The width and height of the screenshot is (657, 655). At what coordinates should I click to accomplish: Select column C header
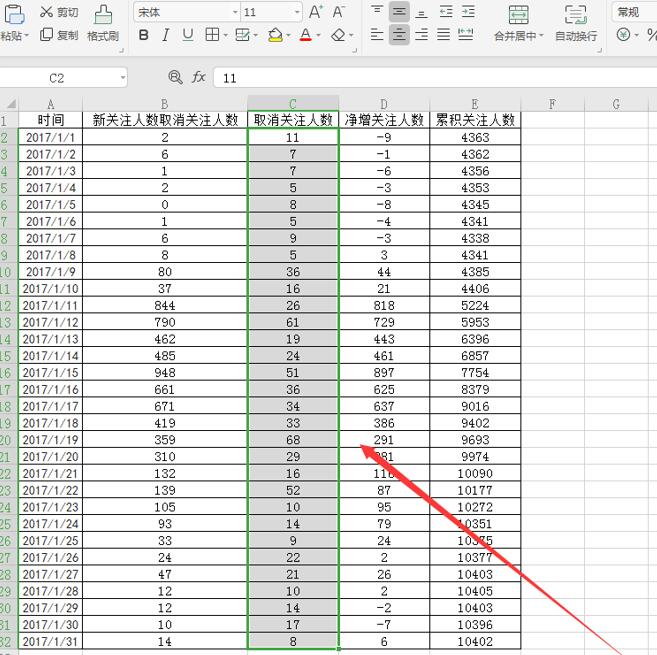[293, 104]
